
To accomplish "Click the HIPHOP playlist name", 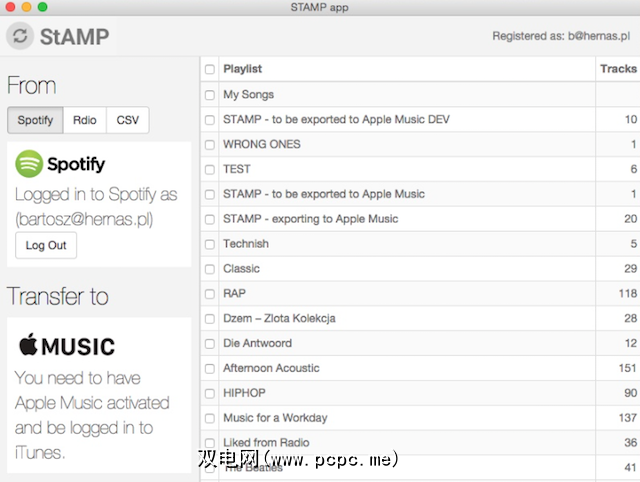I will point(244,393).
